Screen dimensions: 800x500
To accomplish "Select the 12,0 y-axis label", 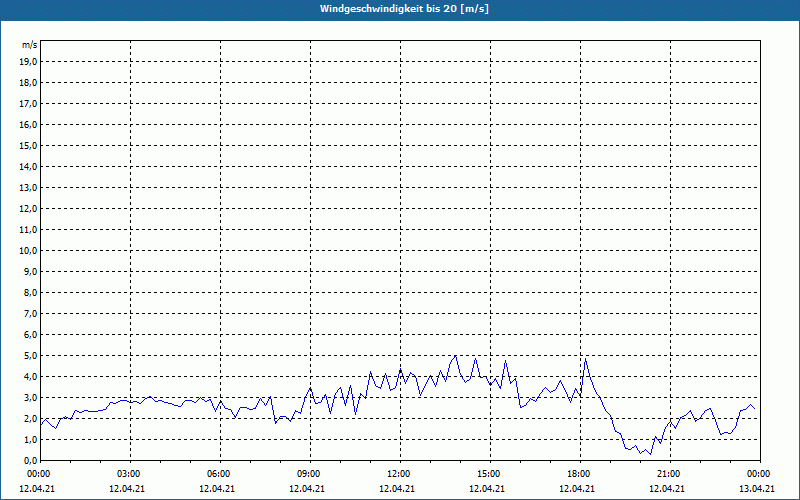I will tap(29, 209).
